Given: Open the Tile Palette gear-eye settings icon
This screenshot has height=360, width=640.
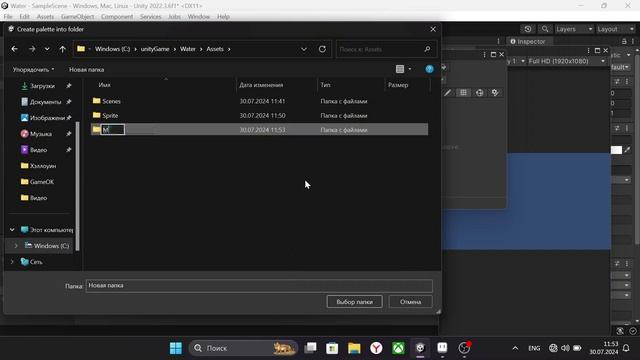Looking at the screenshot, I should click(x=495, y=93).
